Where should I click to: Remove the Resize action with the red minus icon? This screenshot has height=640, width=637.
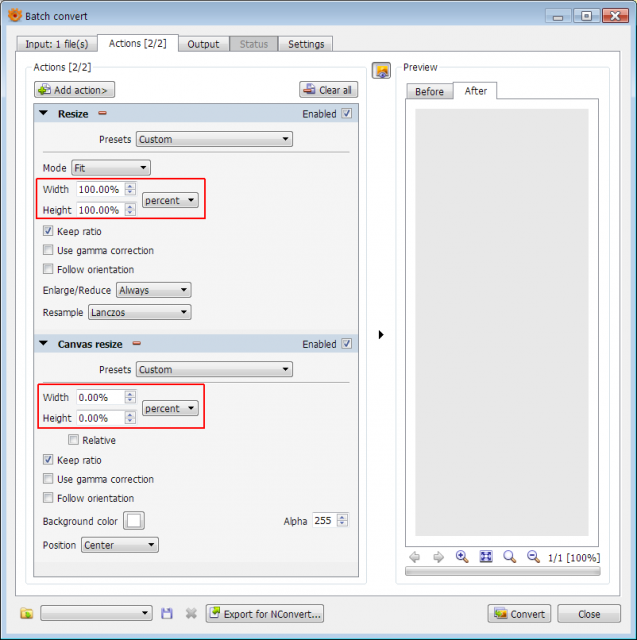click(x=102, y=113)
